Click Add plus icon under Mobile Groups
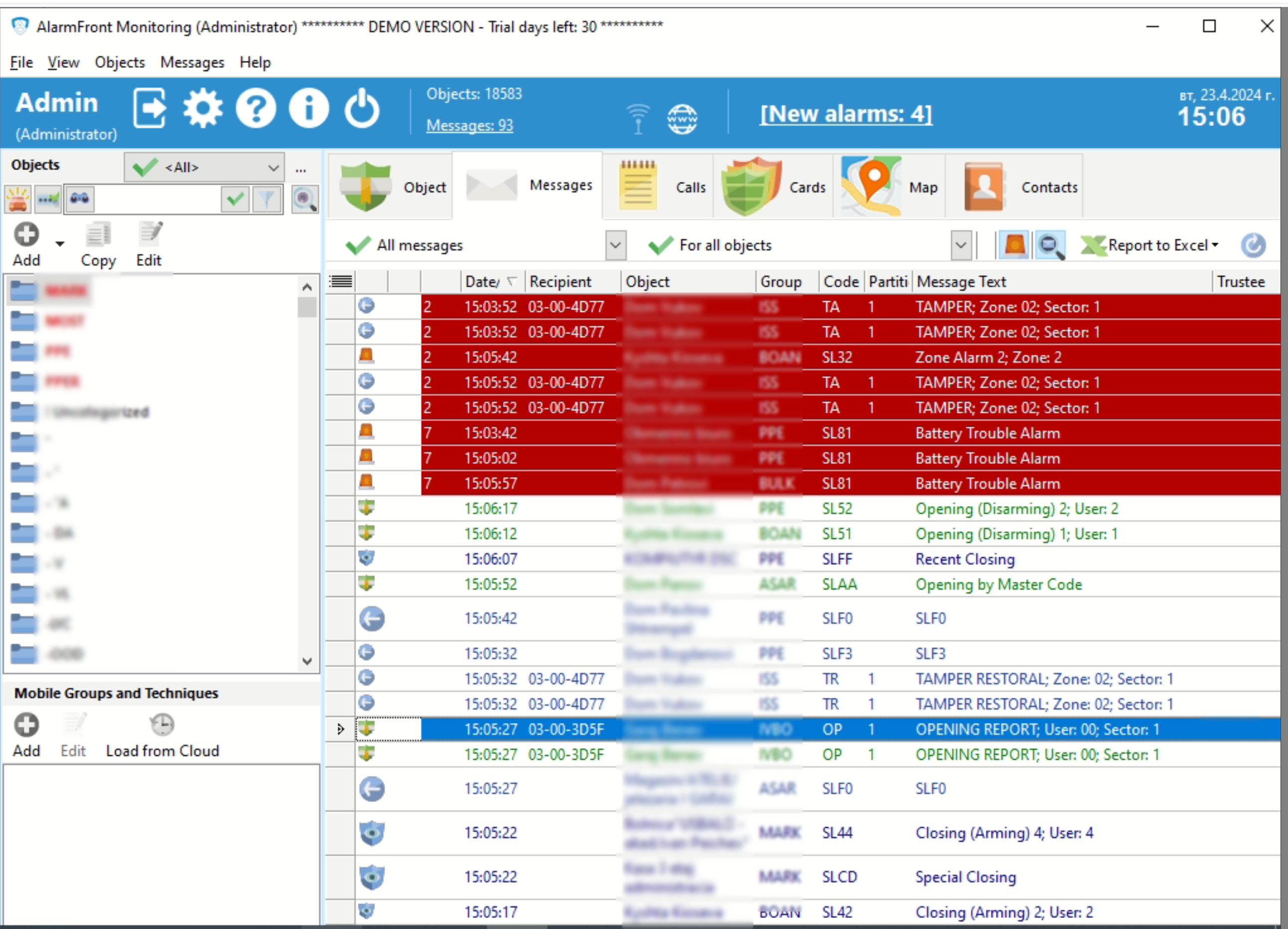The width and height of the screenshot is (1288, 929). 26,725
